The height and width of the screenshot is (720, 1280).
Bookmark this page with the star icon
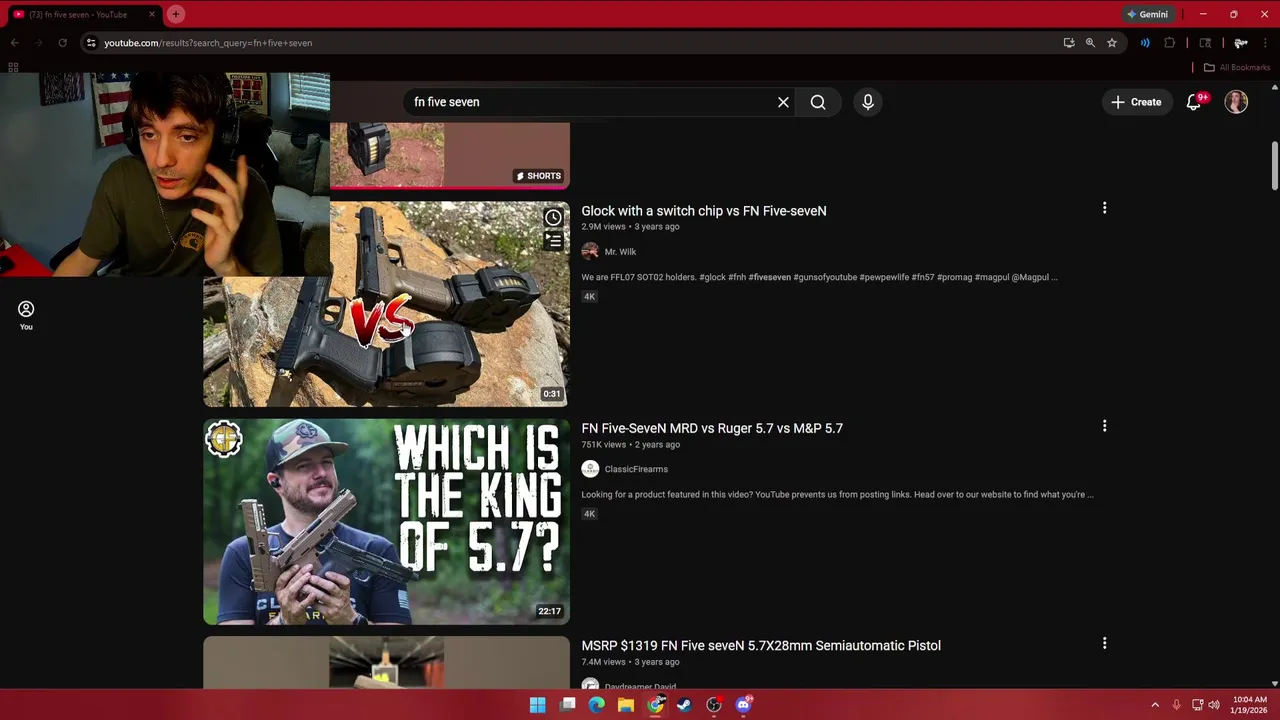[x=1111, y=43]
